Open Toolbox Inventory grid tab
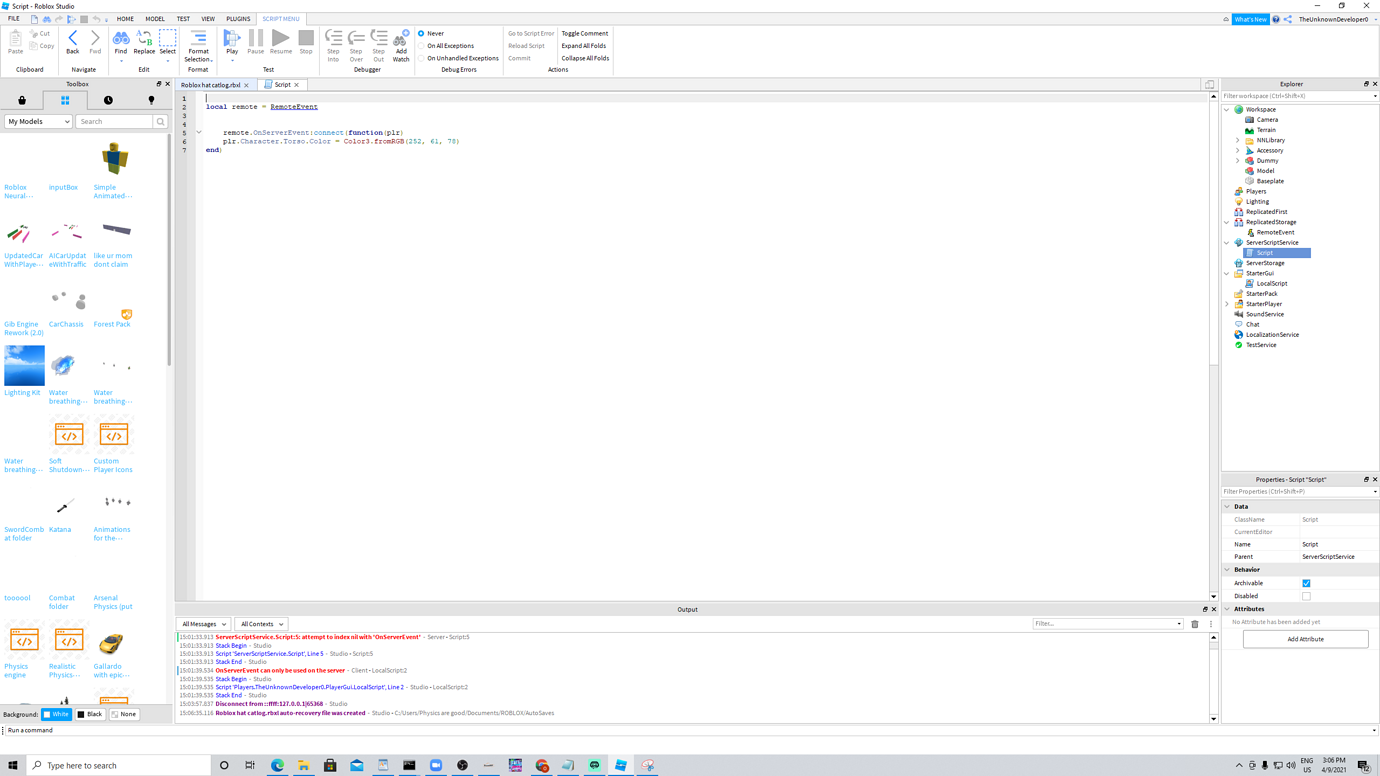1380x776 pixels. pyautogui.click(x=65, y=100)
